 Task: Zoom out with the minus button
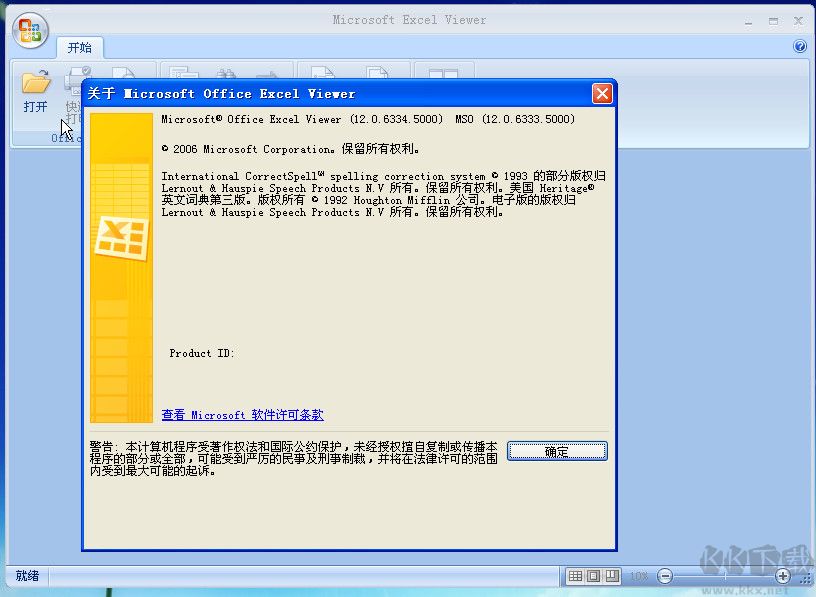point(665,576)
